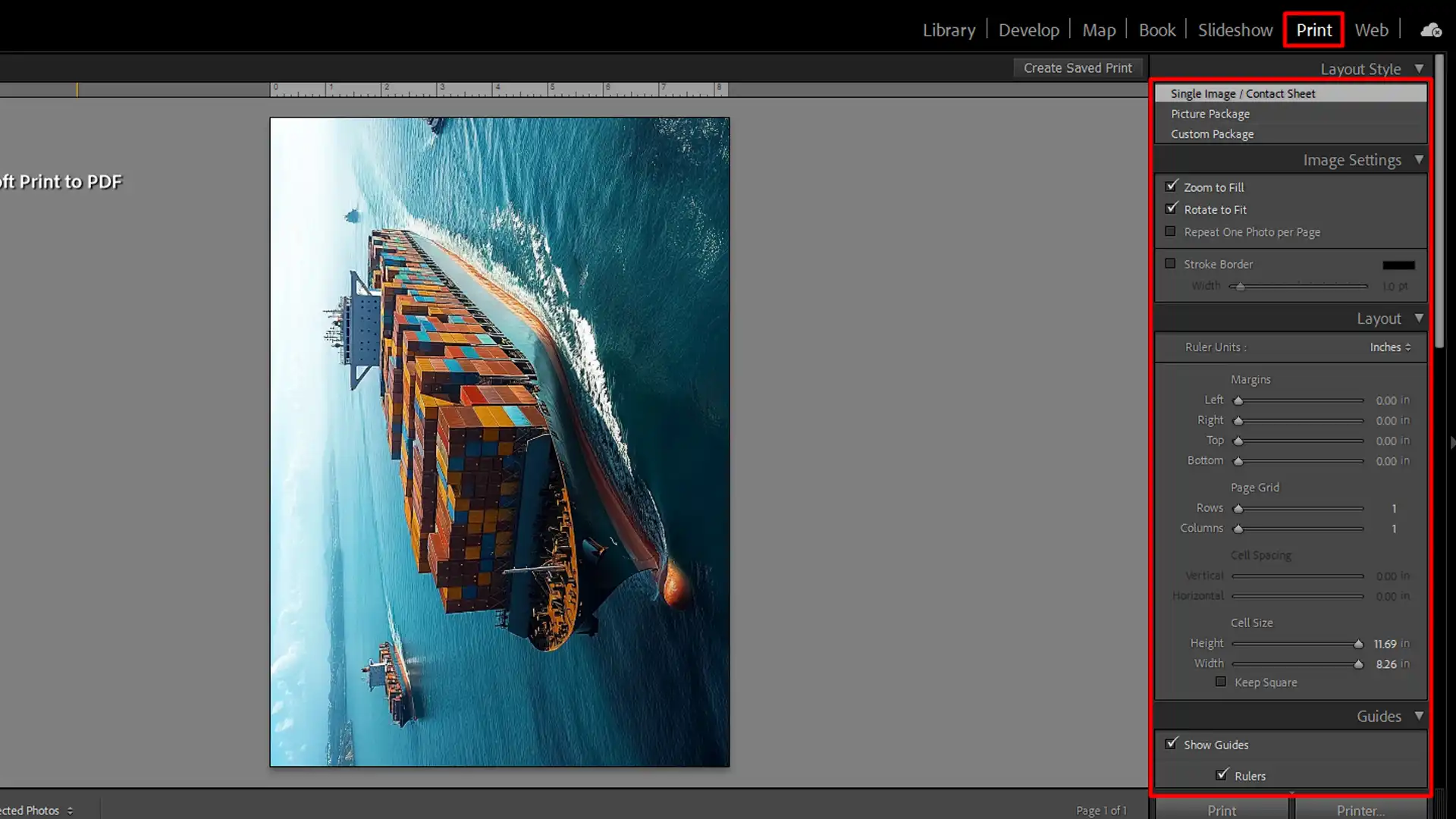This screenshot has height=819, width=1456.
Task: Collapse the Layout Style panel
Action: point(1419,68)
